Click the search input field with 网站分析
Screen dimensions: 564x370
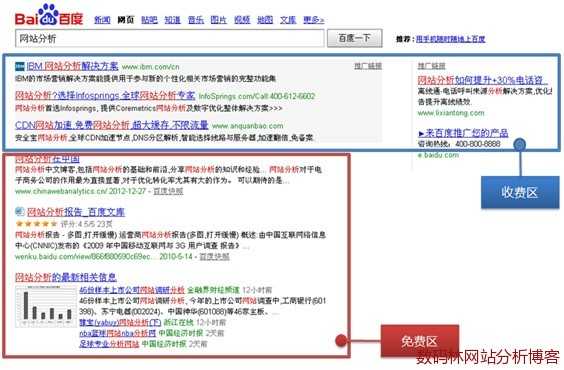click(170, 38)
